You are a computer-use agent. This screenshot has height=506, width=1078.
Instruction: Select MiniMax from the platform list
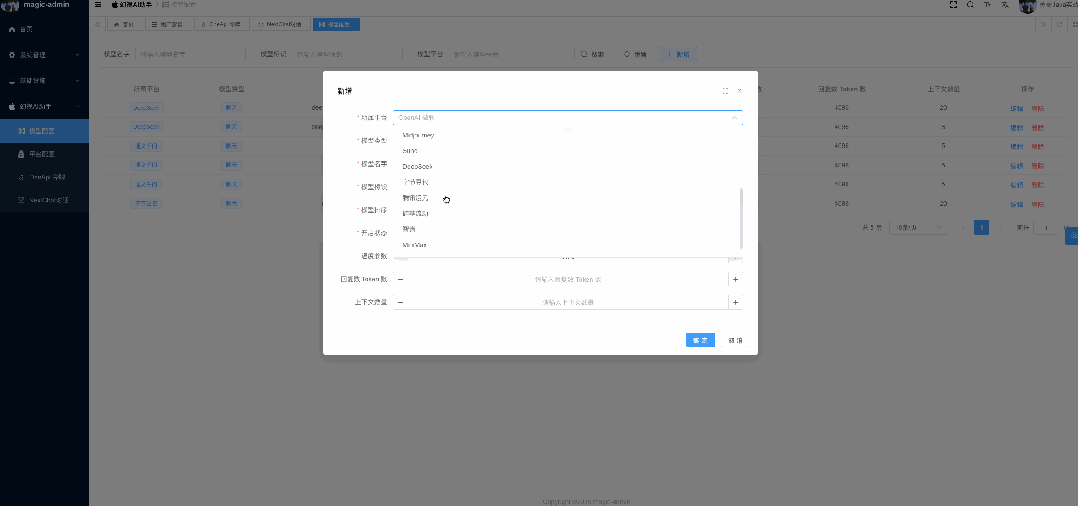point(415,245)
